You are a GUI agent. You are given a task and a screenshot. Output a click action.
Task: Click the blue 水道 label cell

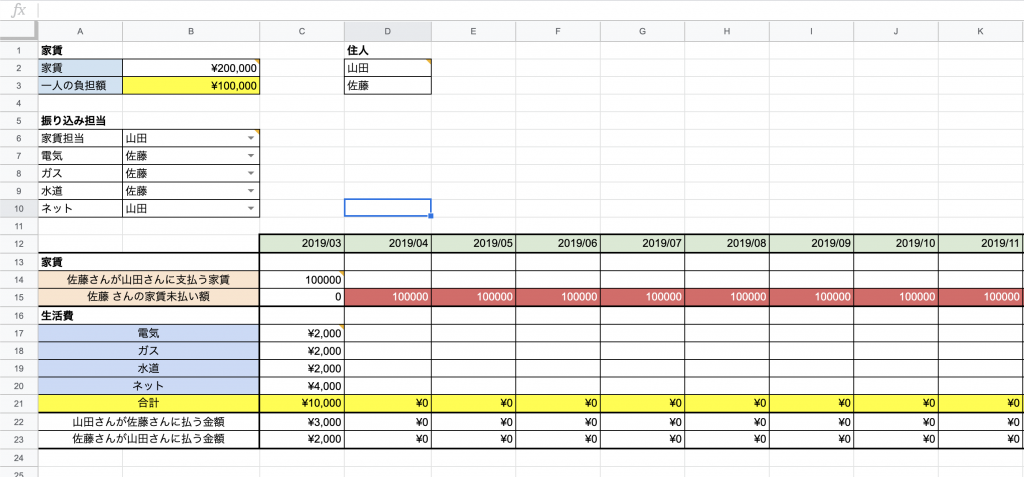(x=149, y=369)
